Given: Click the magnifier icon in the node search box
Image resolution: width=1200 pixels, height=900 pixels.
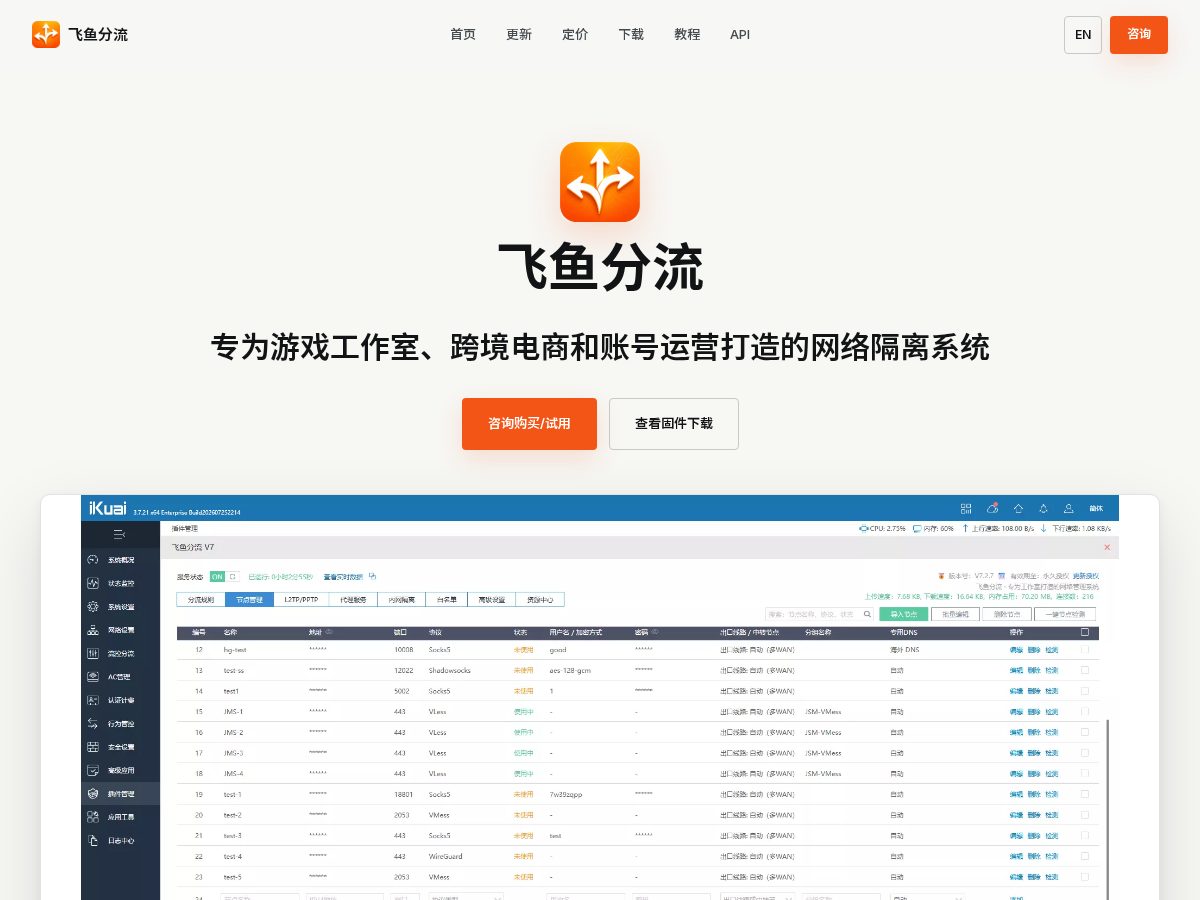Looking at the screenshot, I should point(867,614).
